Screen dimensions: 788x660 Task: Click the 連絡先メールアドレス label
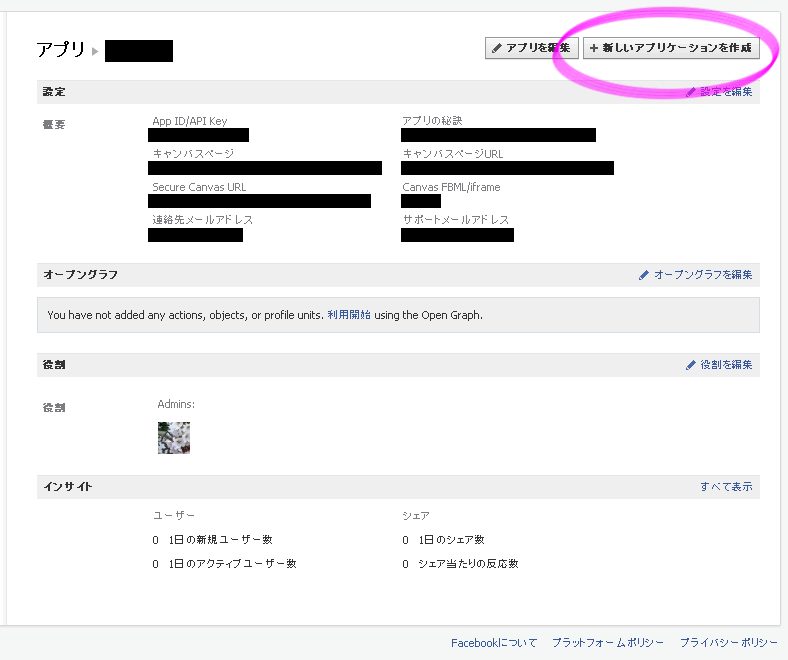[x=203, y=220]
